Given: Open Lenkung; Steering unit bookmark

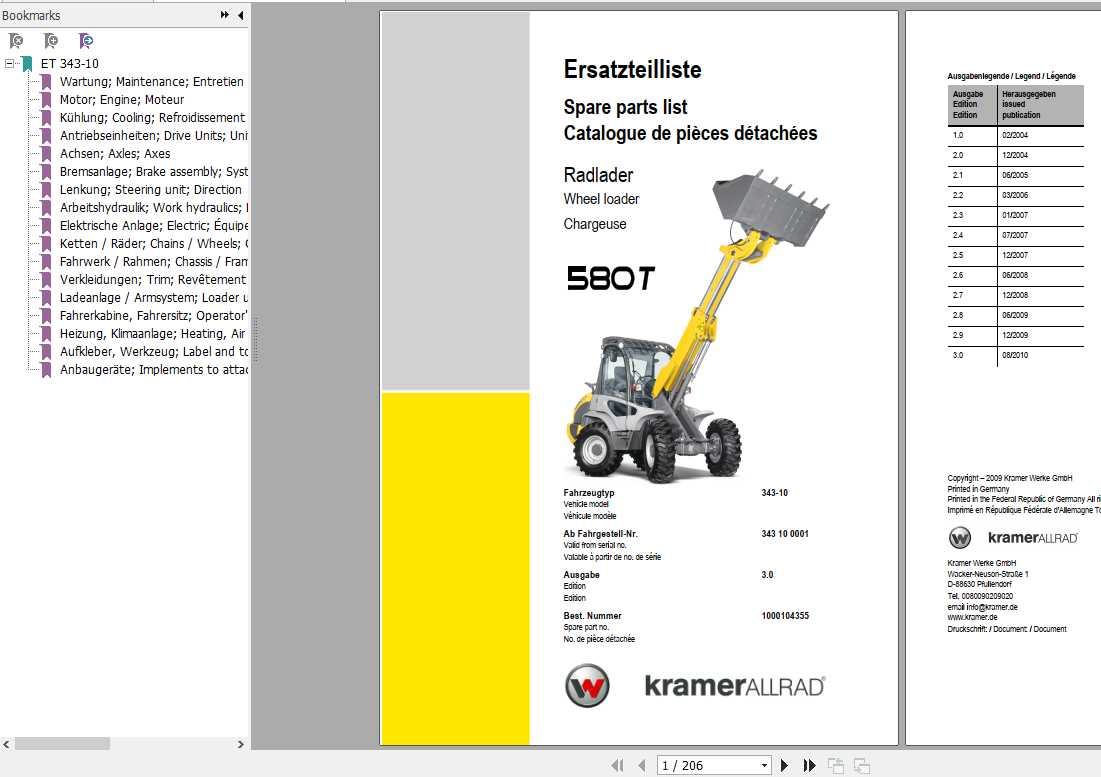Looking at the screenshot, I should [150, 190].
